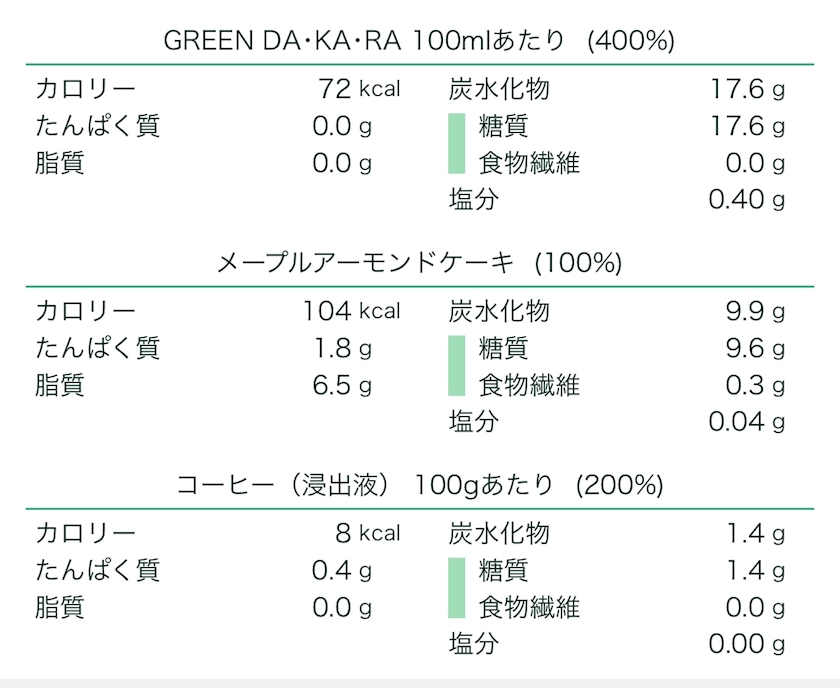
Task: Select the 0.00 g 塩分 value
Action: click(x=746, y=643)
